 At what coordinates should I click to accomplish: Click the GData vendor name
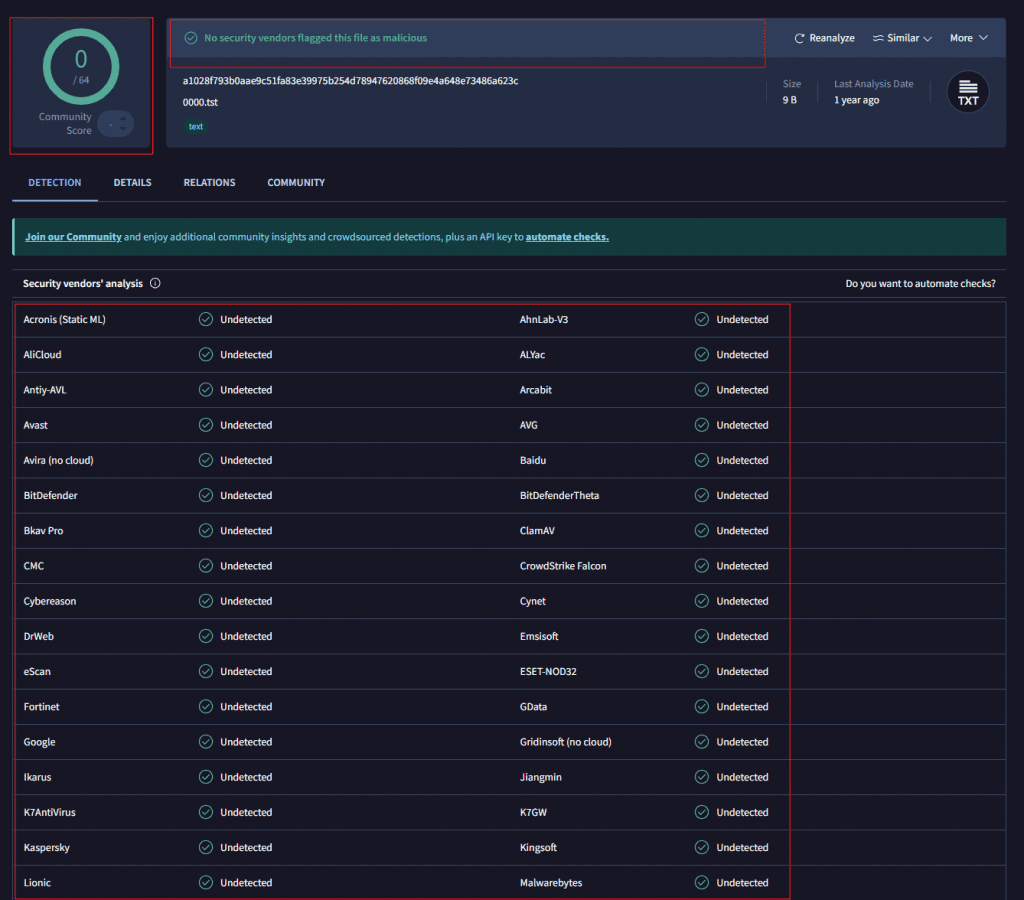tap(534, 707)
